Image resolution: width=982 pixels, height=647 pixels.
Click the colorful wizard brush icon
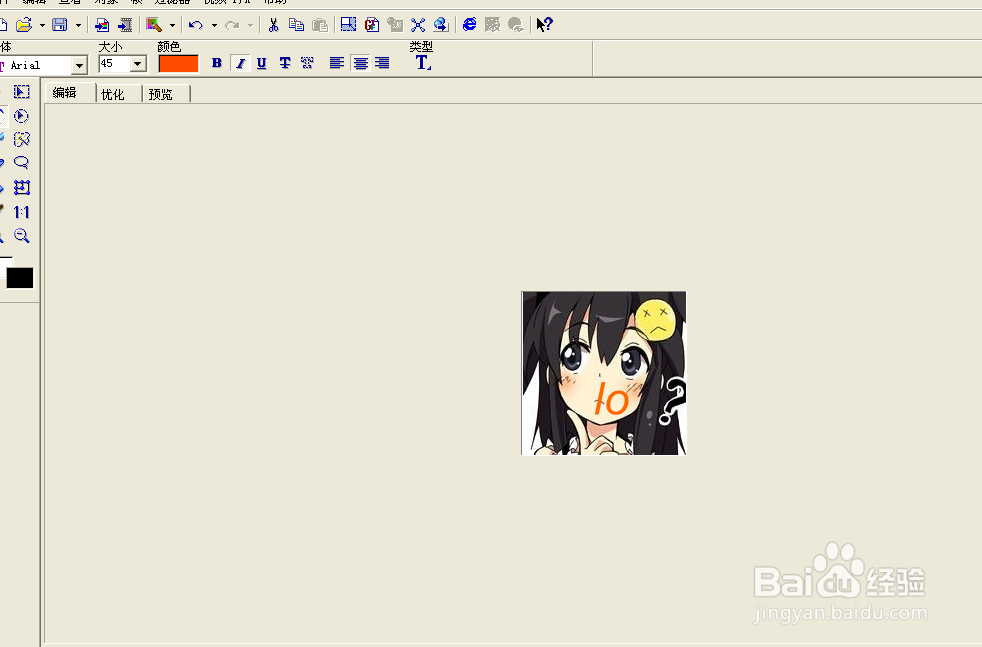click(x=154, y=25)
